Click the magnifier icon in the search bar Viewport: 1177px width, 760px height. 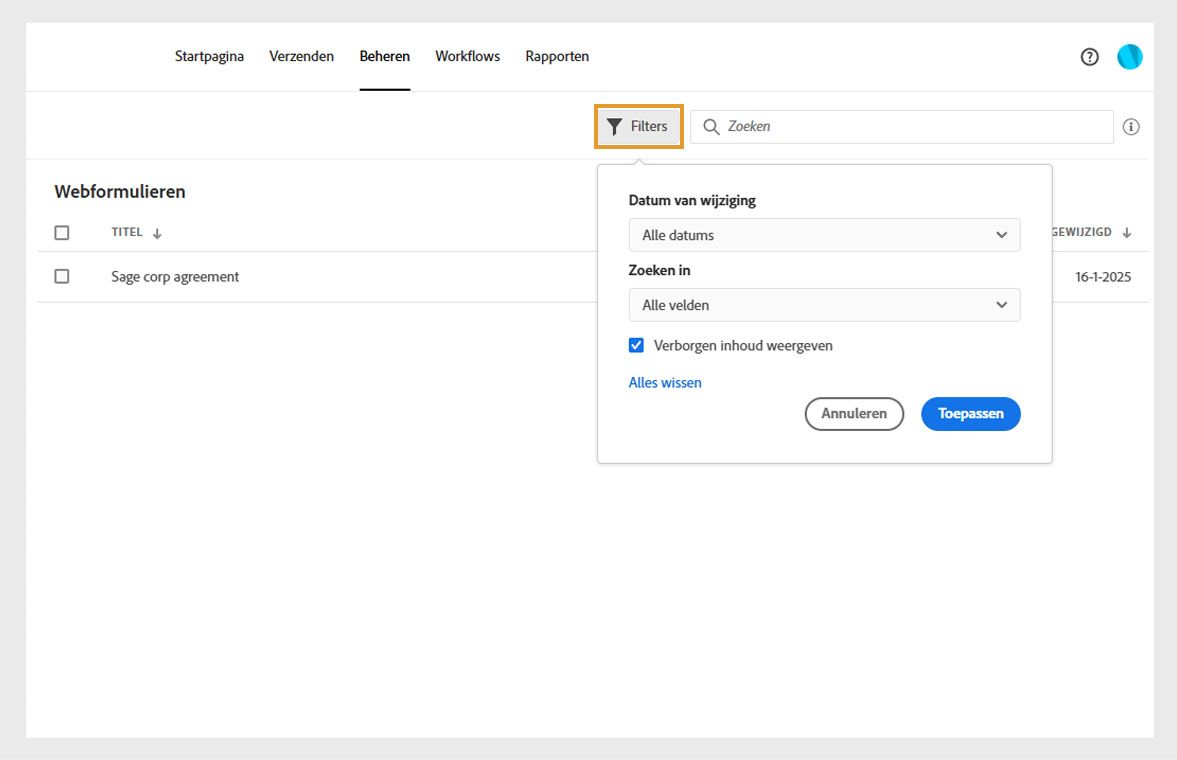coord(711,127)
